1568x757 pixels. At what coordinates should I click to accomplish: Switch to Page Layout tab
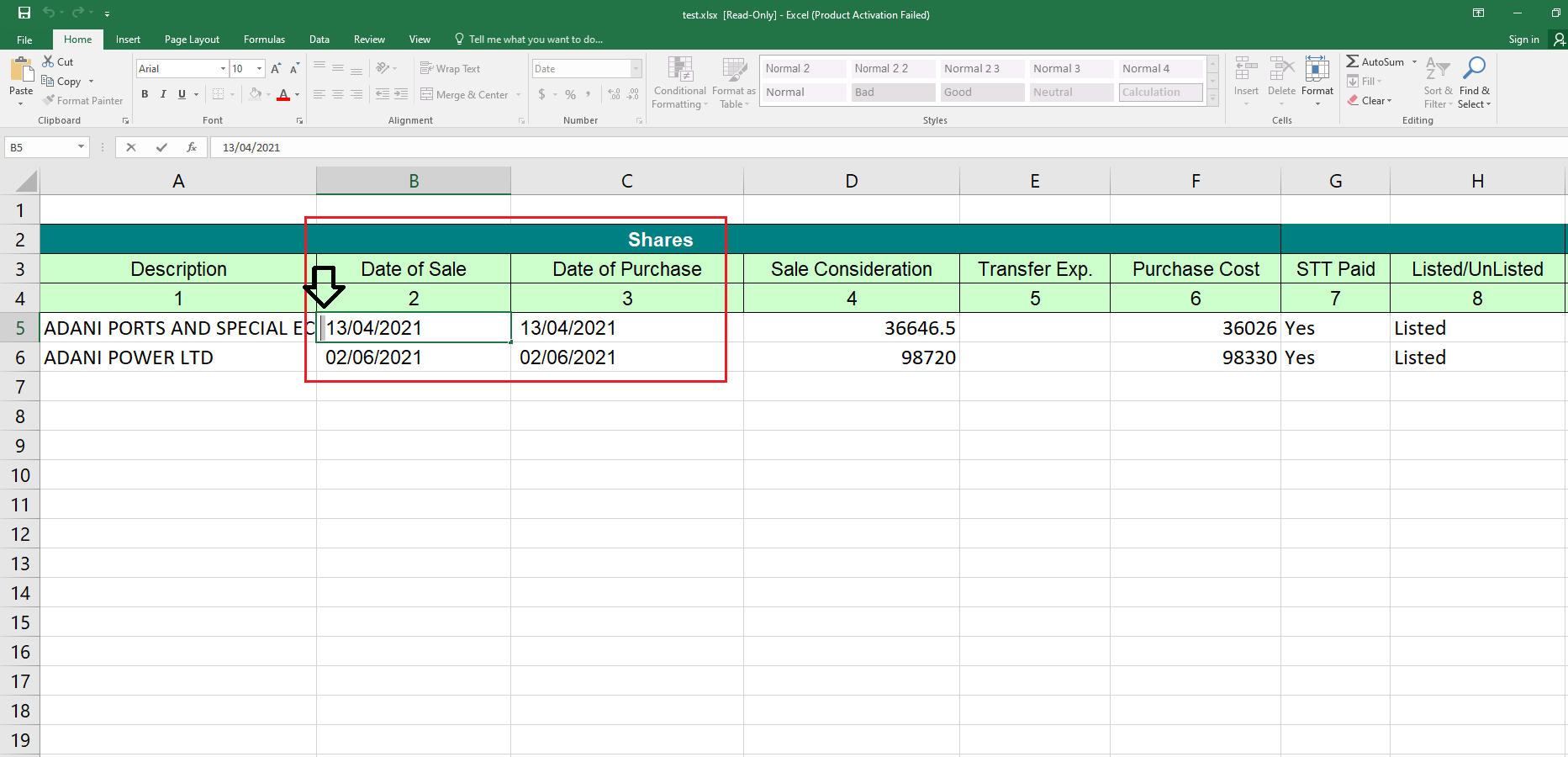[x=192, y=40]
